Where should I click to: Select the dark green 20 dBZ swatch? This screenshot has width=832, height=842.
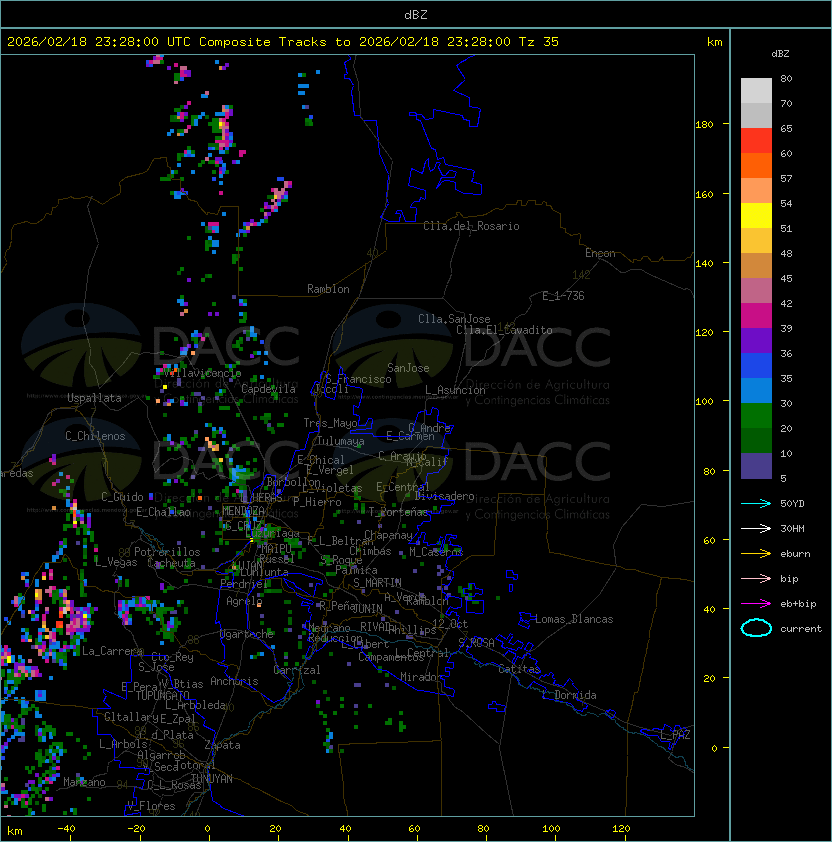click(x=756, y=441)
